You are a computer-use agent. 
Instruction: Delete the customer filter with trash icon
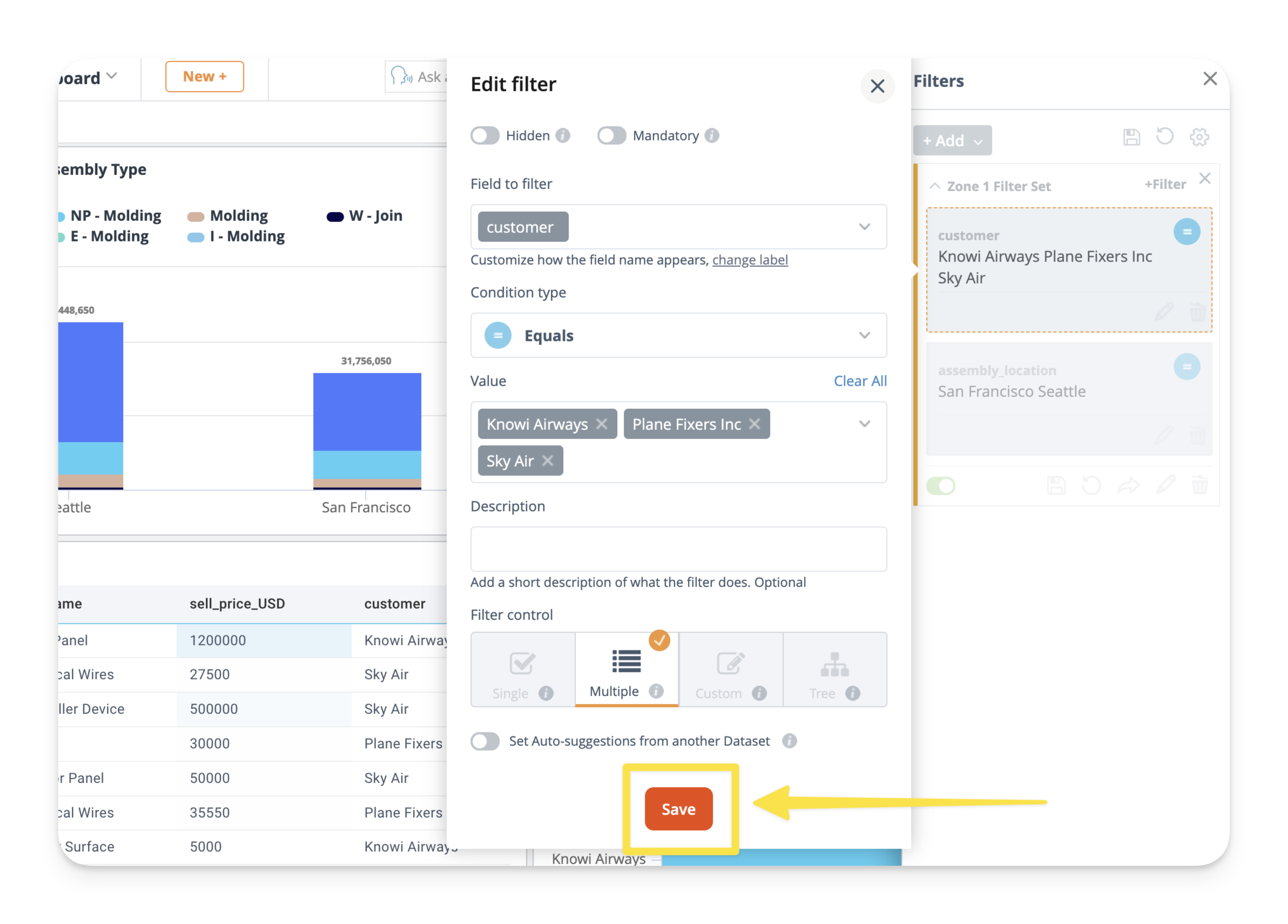click(x=1197, y=312)
